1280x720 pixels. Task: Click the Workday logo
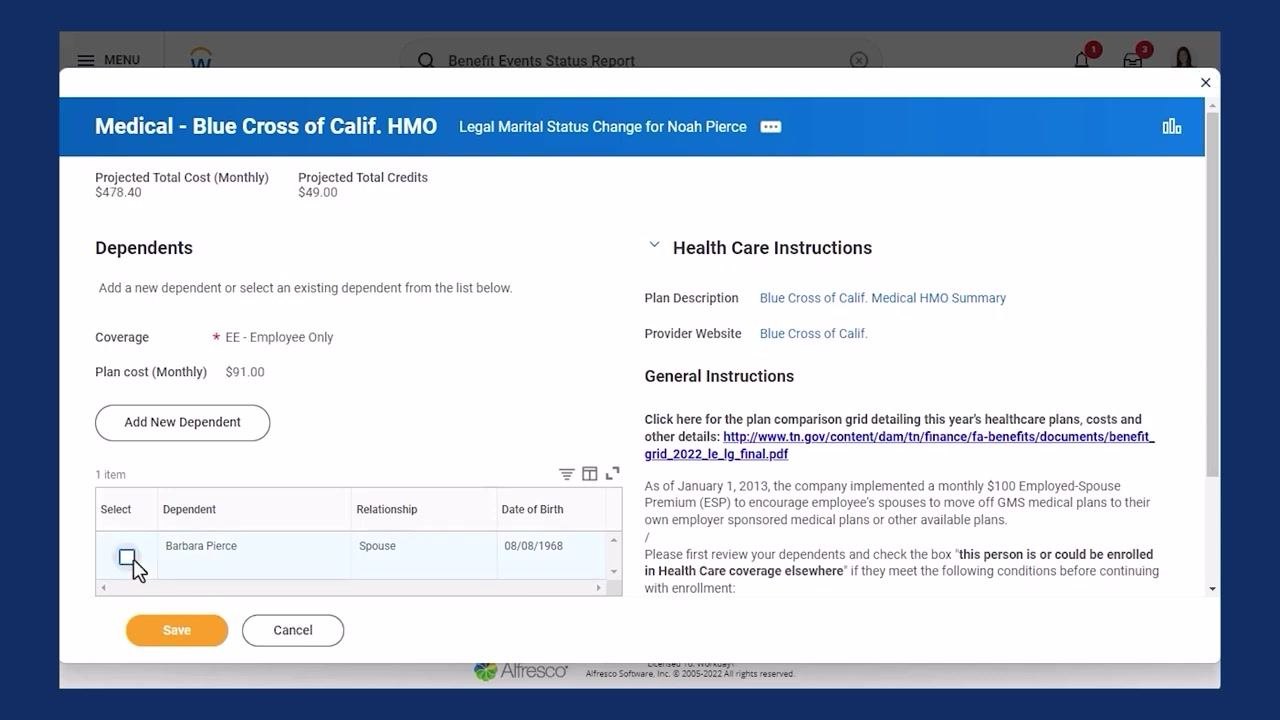click(201, 58)
